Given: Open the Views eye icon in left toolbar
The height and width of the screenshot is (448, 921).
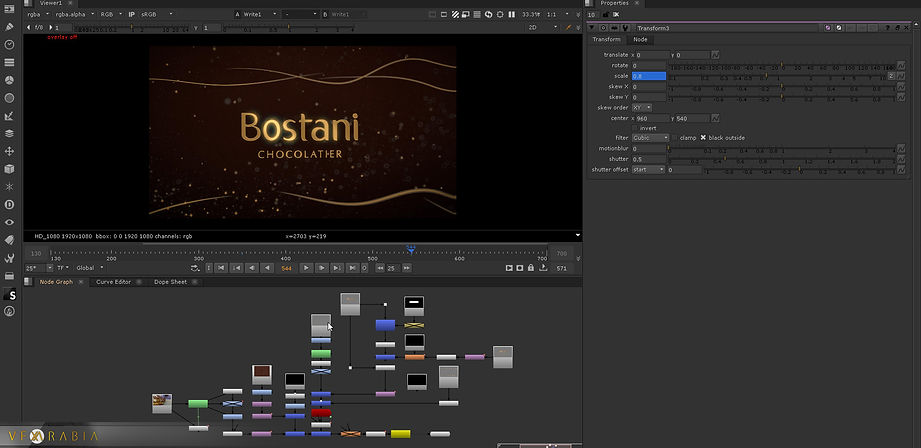Looking at the screenshot, I should click(x=9, y=222).
